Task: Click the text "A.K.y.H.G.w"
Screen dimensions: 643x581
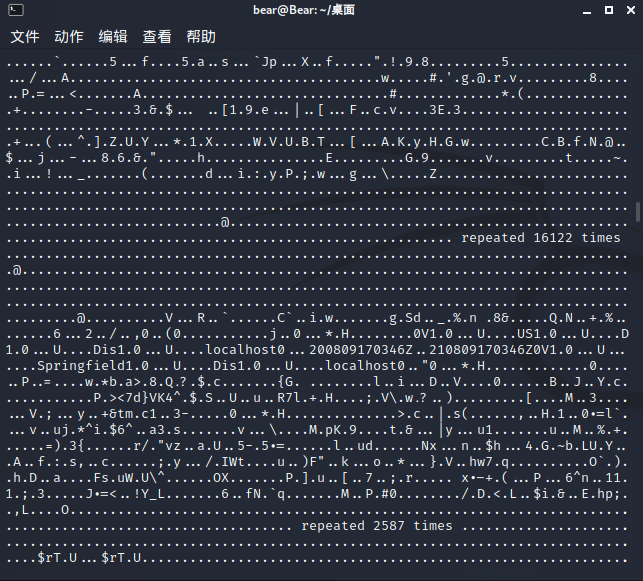Action: click(425, 142)
